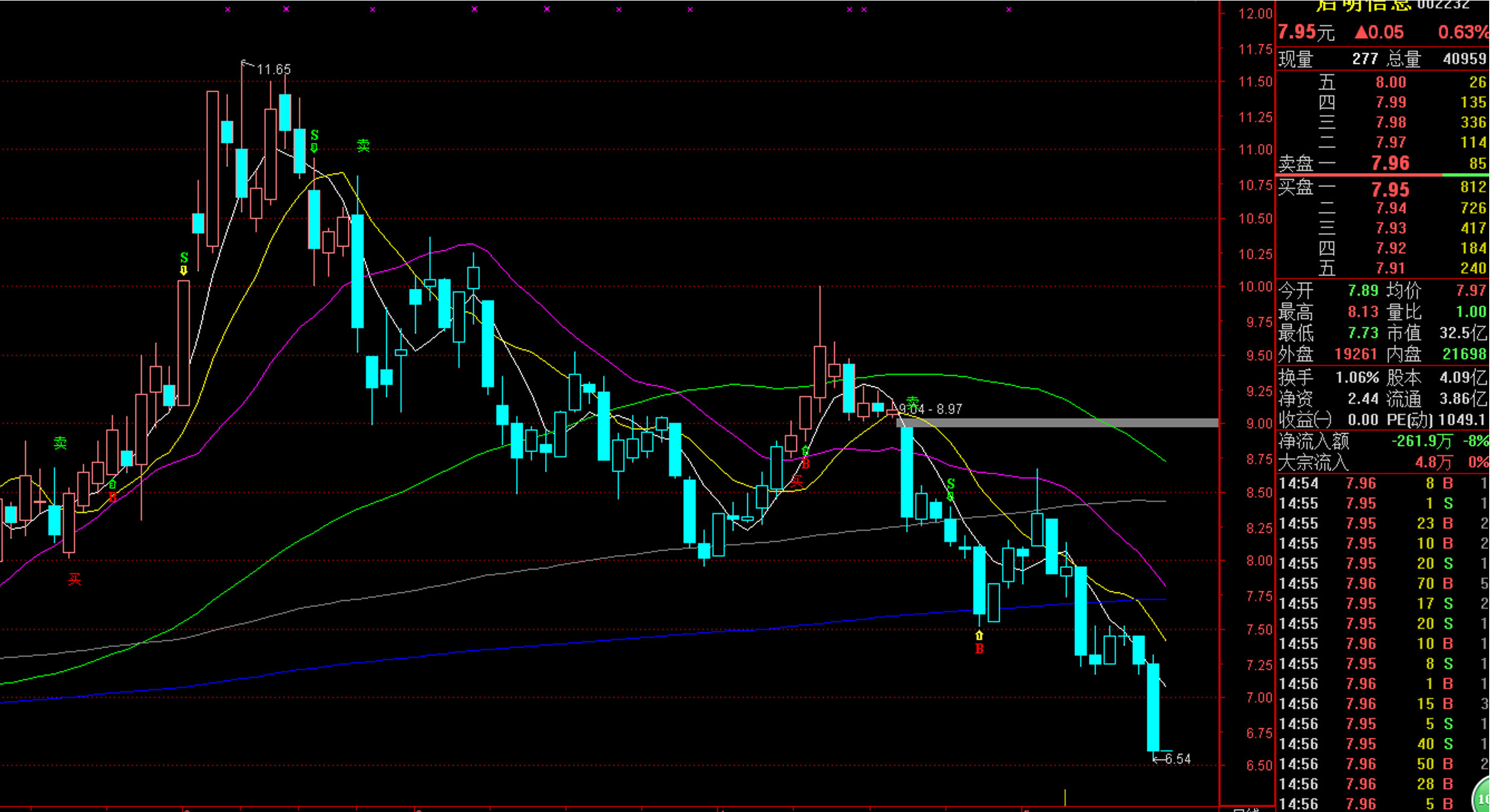Click the 内盘 21698 value
This screenshot has width=1491, height=812.
pyautogui.click(x=1464, y=354)
